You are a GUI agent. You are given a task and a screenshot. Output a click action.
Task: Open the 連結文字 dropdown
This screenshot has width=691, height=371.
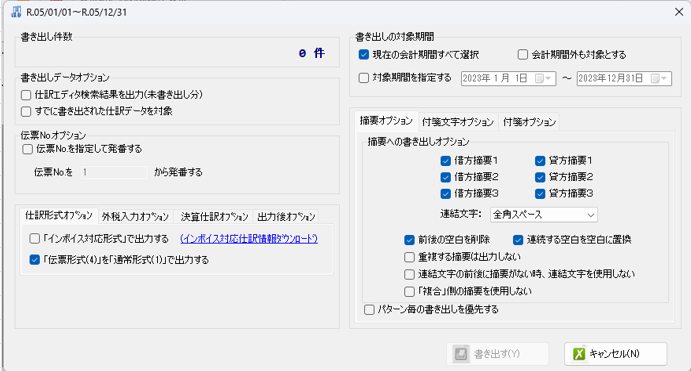coord(544,215)
